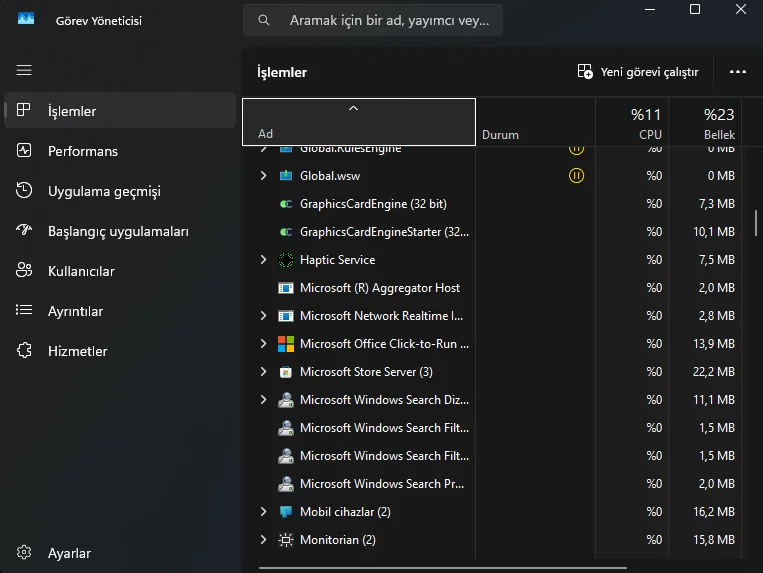Viewport: 763px width, 573px height.
Task: Open the three-dots more options menu
Action: [x=738, y=72]
